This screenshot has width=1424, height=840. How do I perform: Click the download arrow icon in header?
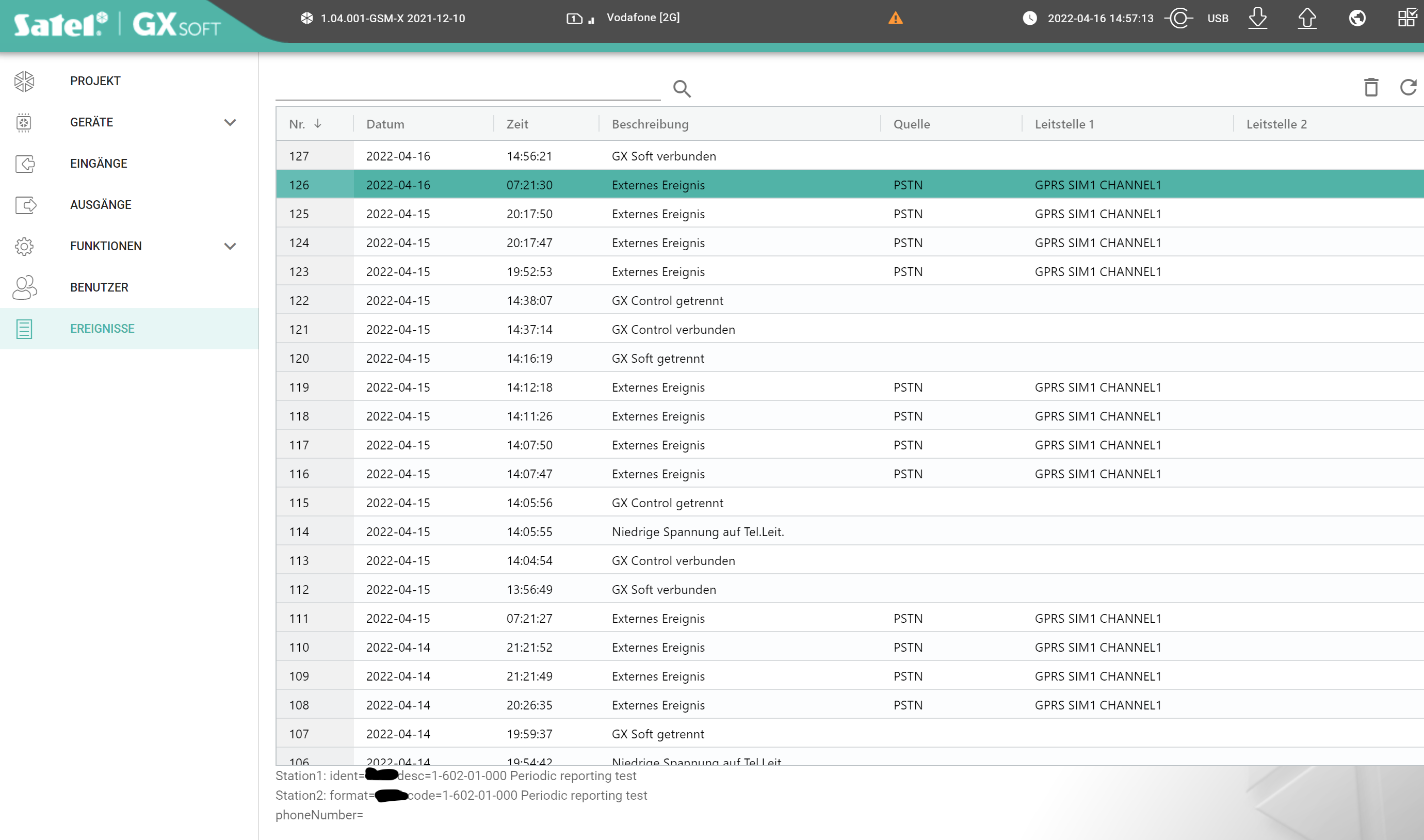pos(1257,18)
